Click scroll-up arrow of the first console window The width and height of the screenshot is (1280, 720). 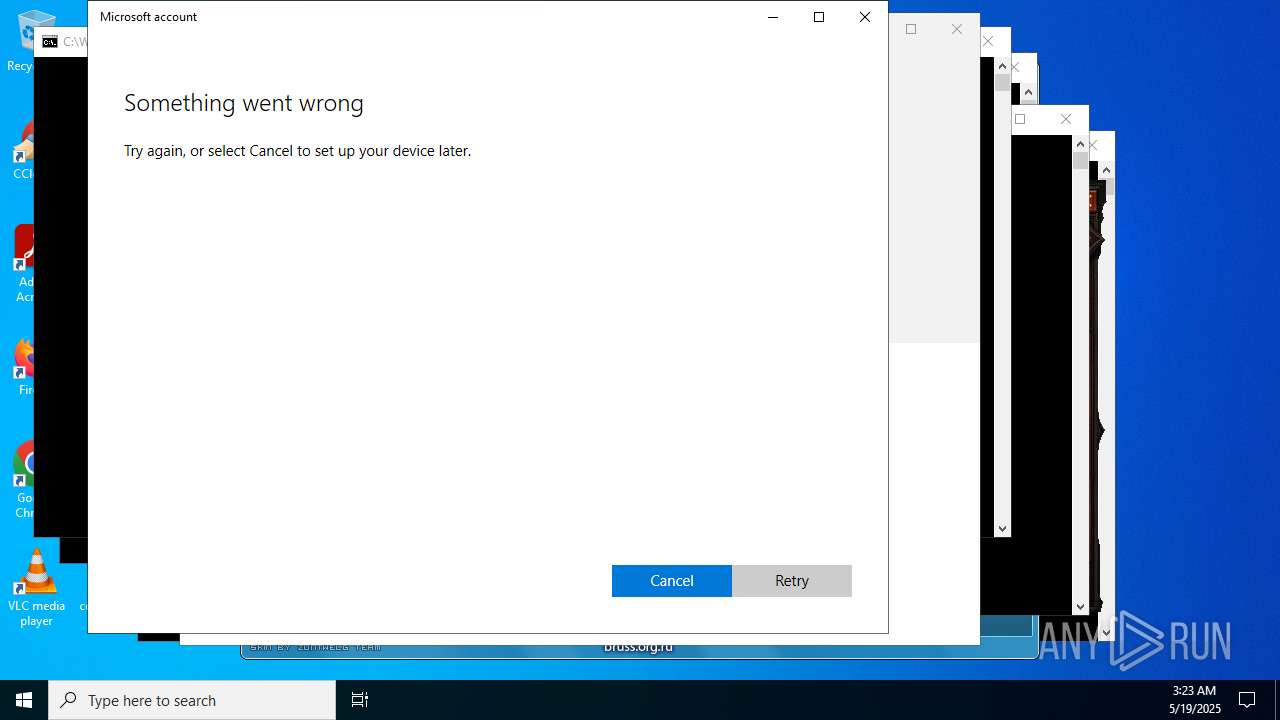(1002, 66)
